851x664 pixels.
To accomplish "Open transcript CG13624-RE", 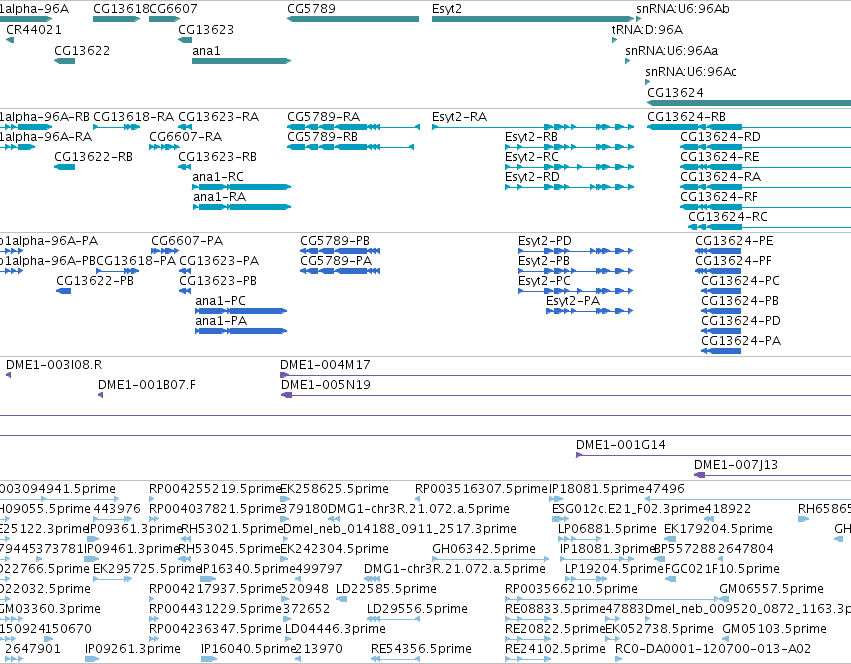I will click(765, 167).
